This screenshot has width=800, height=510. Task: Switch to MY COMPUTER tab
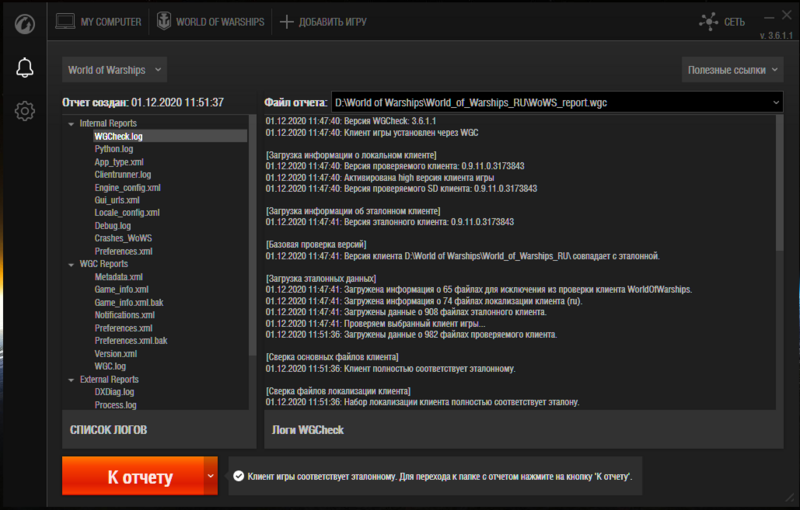coord(98,22)
